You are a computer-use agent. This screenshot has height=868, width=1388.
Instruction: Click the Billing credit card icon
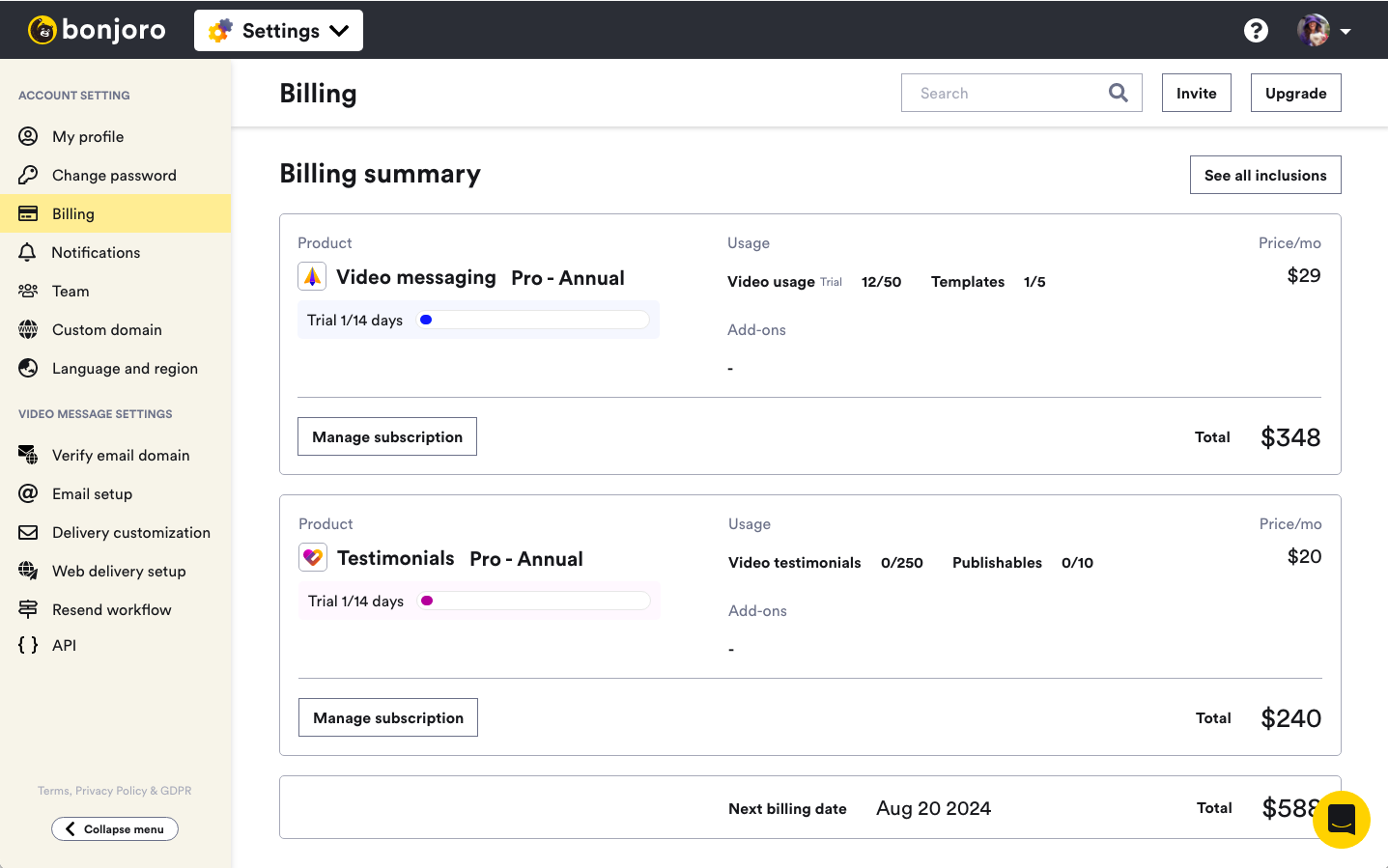(28, 213)
